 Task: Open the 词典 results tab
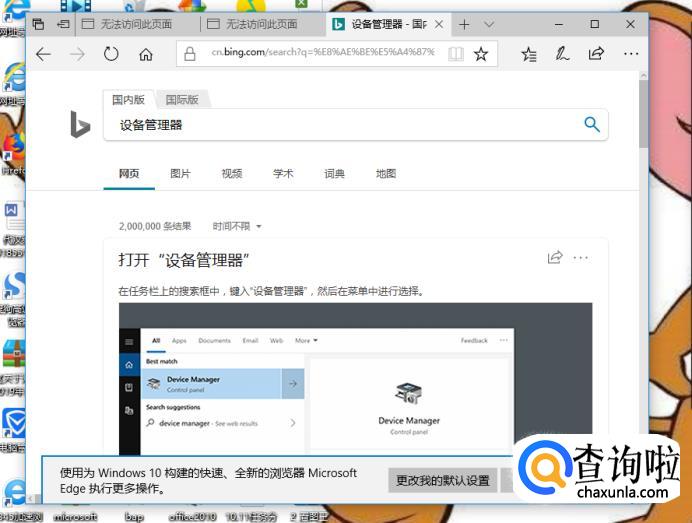[x=334, y=174]
